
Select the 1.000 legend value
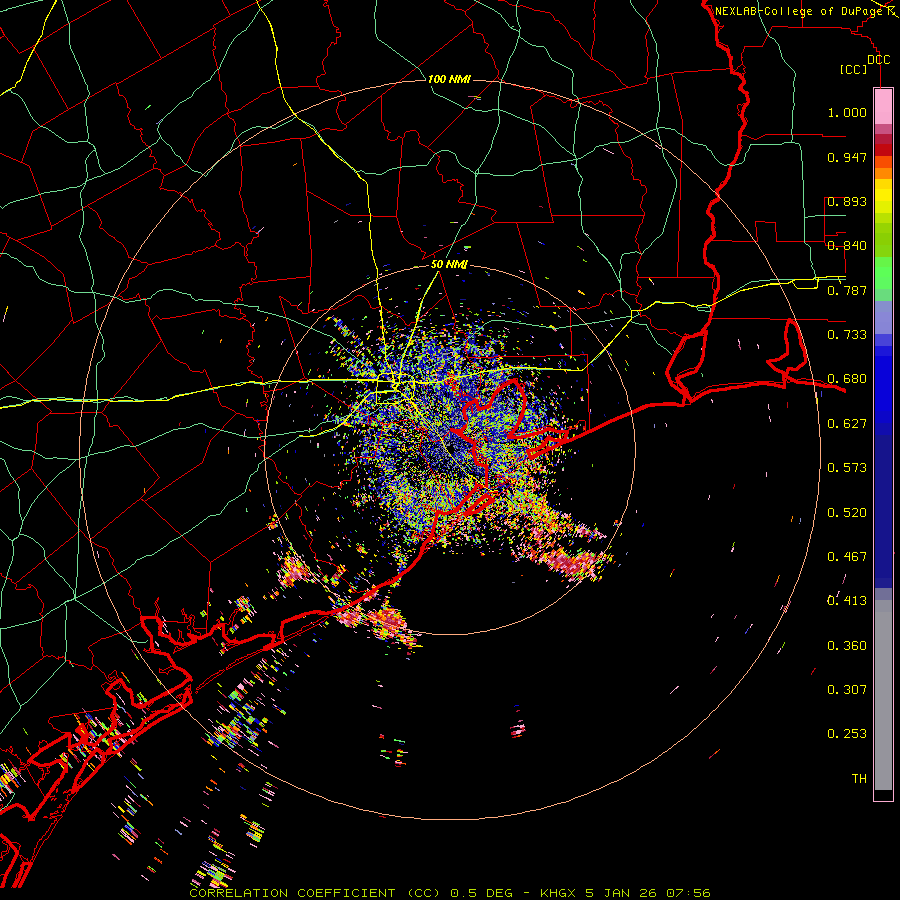(847, 112)
